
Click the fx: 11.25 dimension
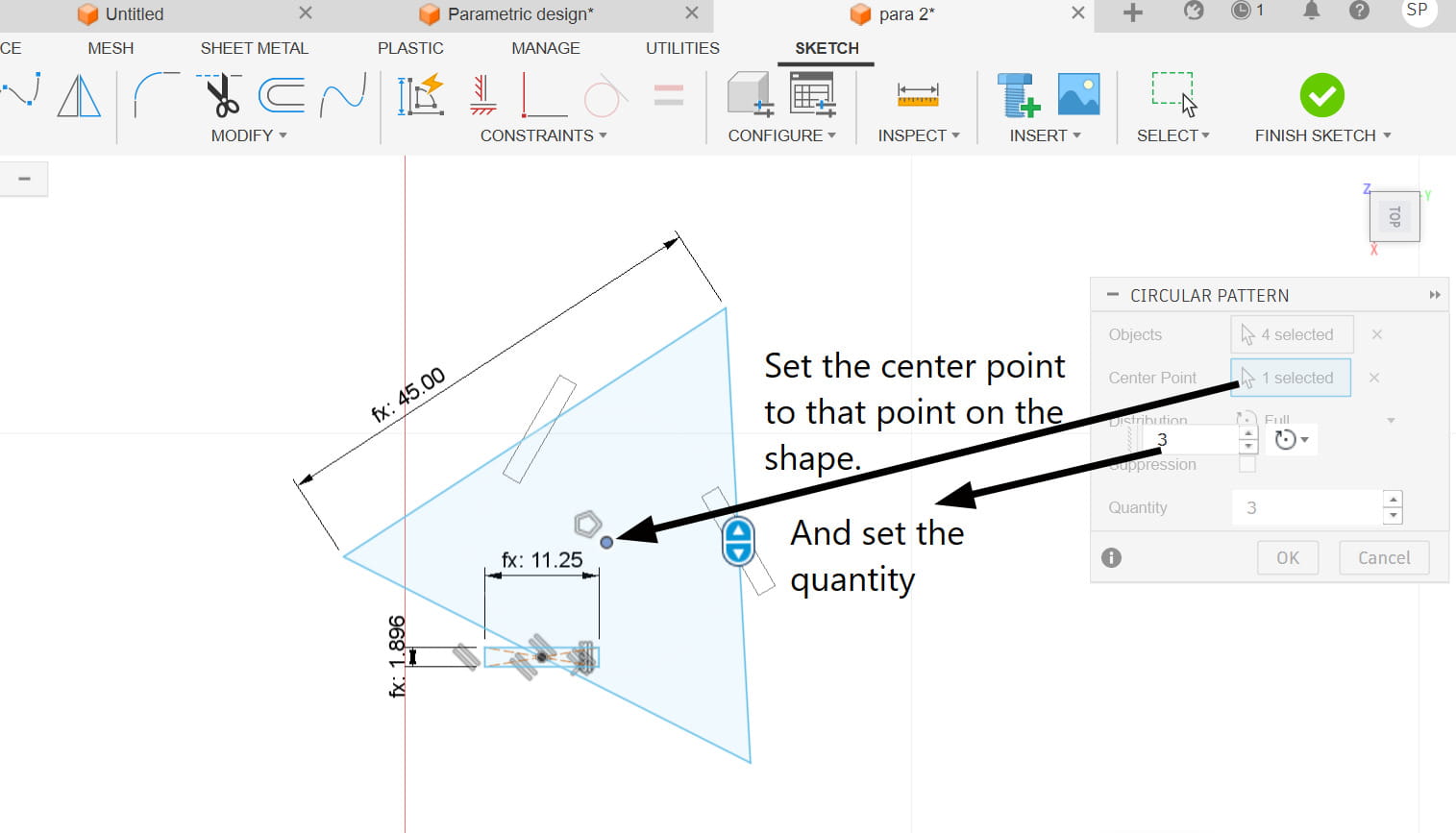(x=542, y=560)
